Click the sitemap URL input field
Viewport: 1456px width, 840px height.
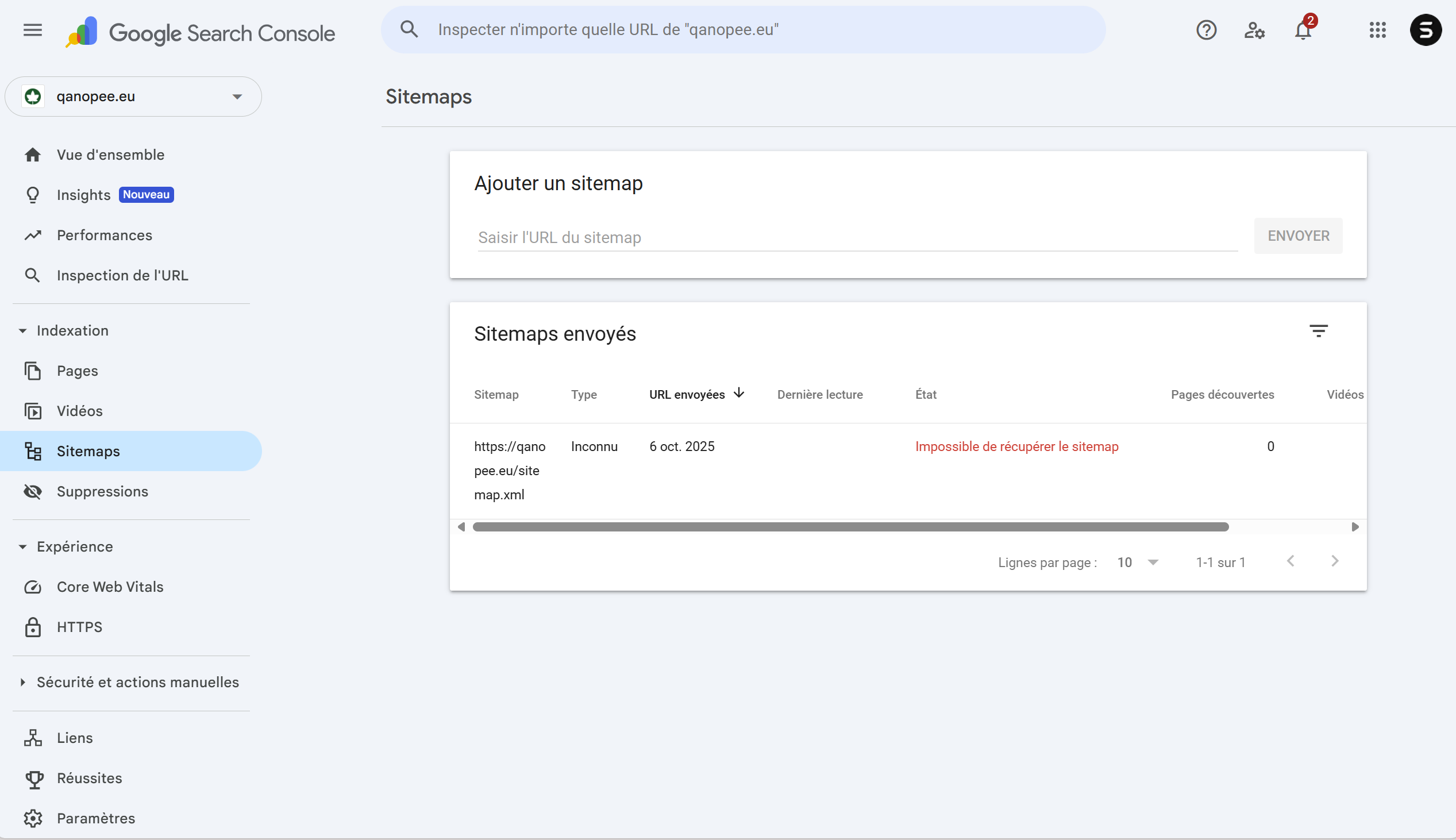coord(857,238)
